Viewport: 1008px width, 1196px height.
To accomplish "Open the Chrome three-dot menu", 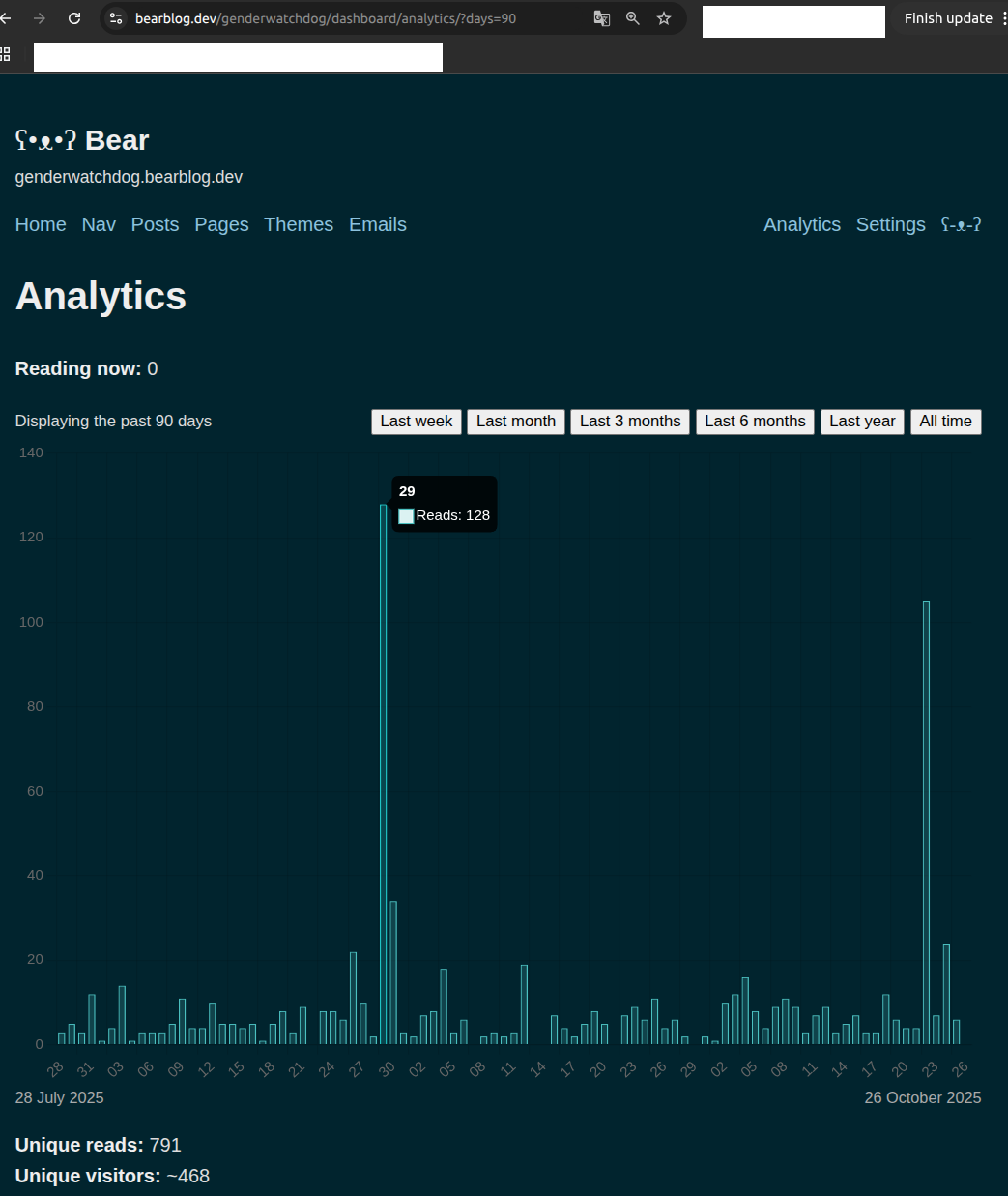I will (1003, 18).
